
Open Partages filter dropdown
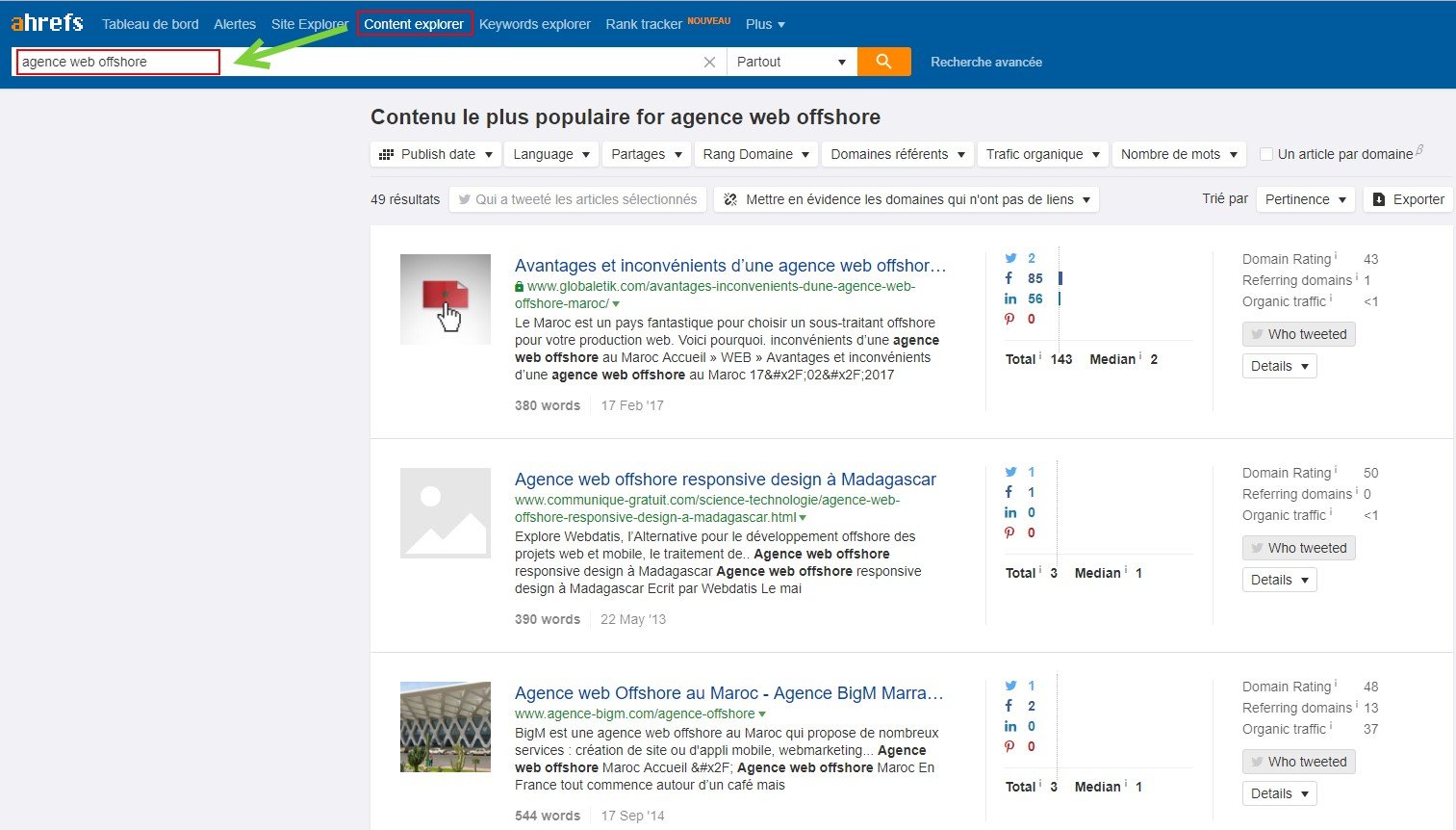tap(647, 154)
